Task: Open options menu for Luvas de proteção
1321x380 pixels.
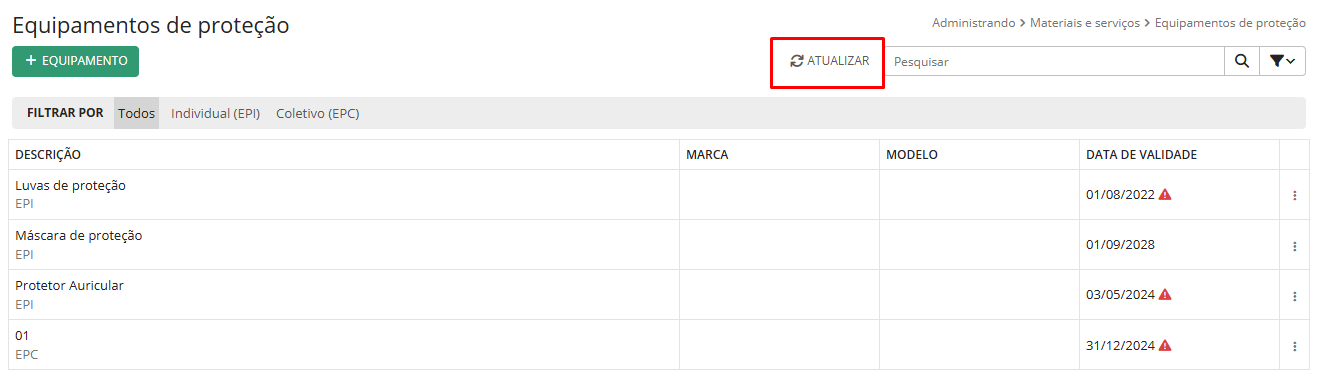Action: 1294,195
